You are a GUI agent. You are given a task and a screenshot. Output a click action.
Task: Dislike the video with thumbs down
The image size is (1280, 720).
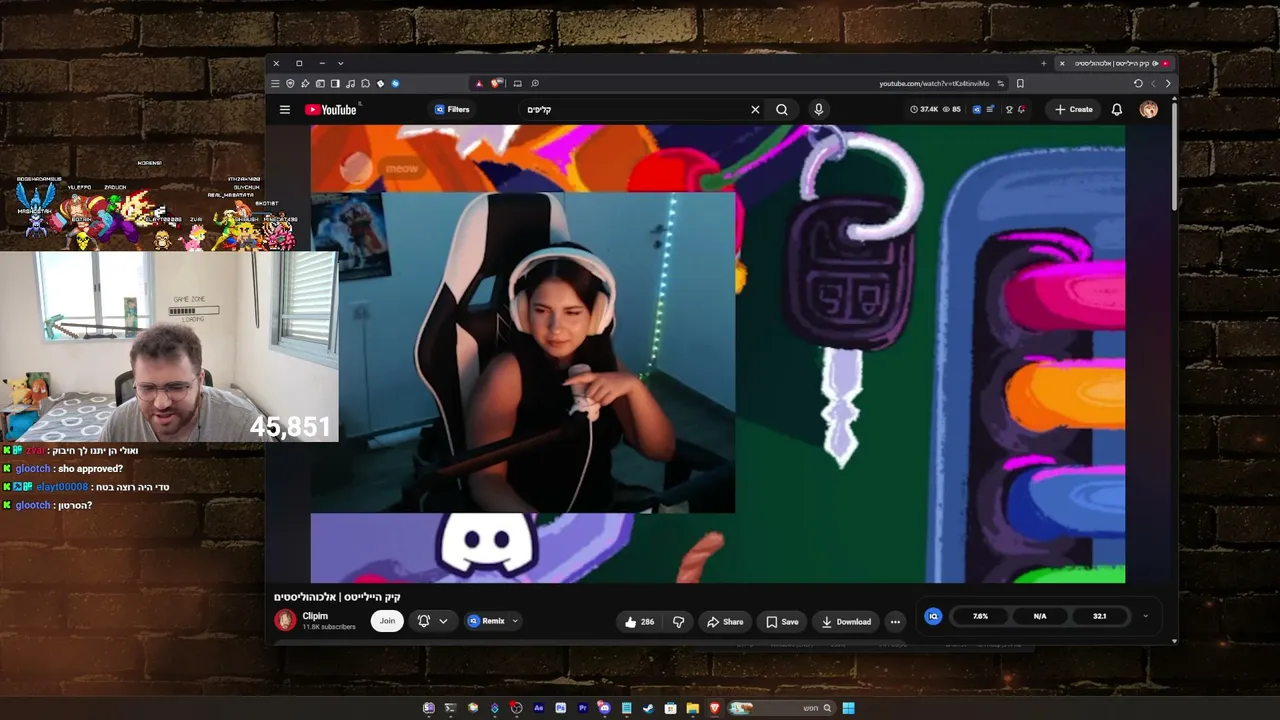coord(678,622)
